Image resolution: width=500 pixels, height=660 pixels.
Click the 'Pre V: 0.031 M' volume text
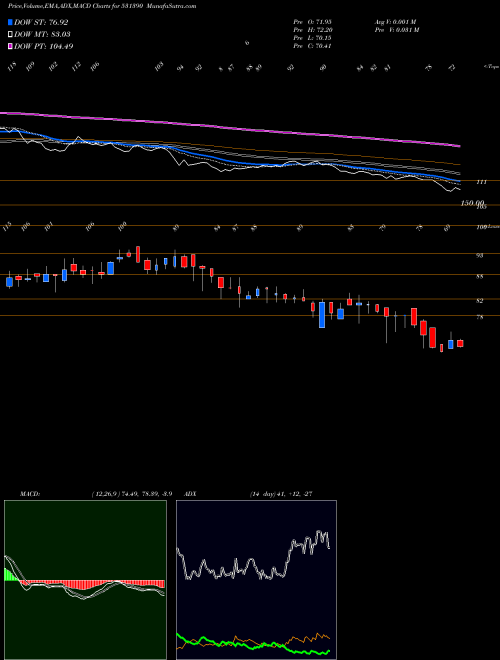(396, 30)
